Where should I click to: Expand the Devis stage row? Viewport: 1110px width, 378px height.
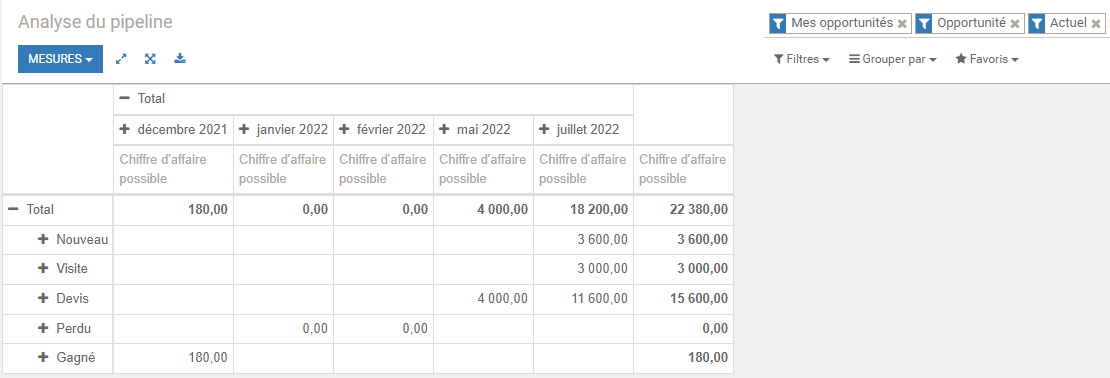[x=63, y=299]
